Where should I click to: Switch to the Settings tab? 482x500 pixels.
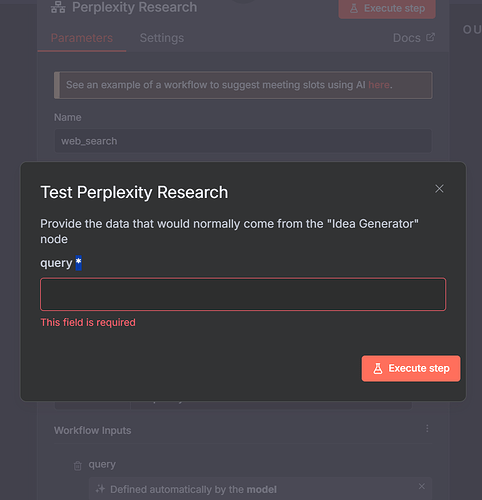click(162, 38)
